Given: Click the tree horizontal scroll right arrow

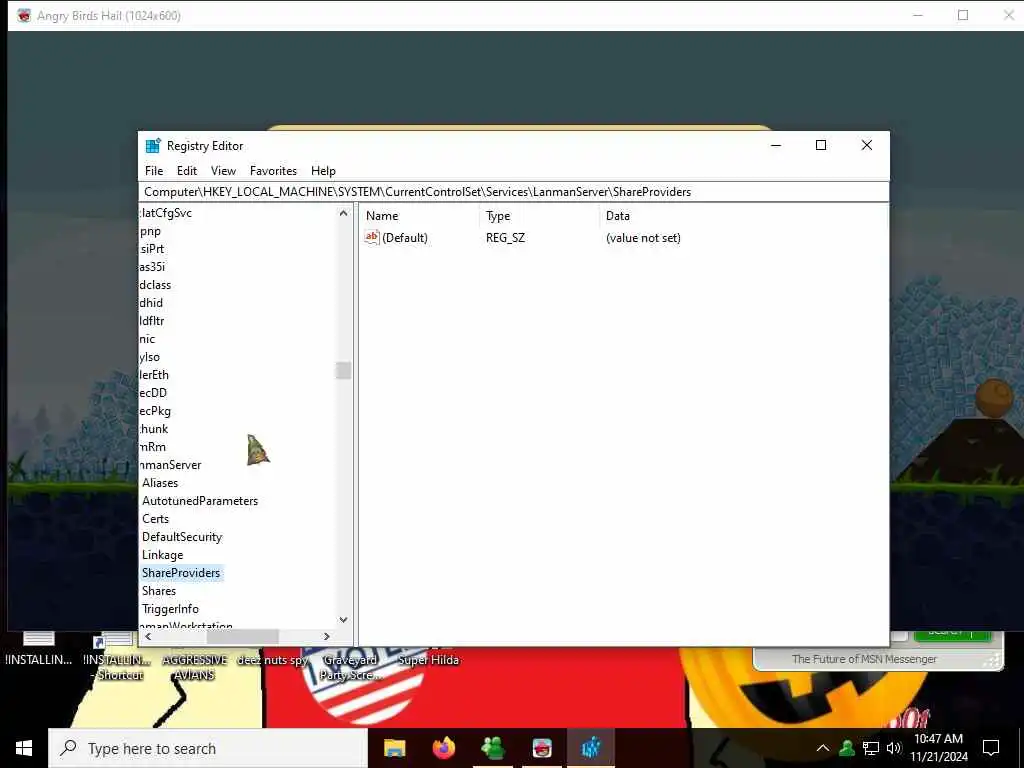Looking at the screenshot, I should [327, 636].
